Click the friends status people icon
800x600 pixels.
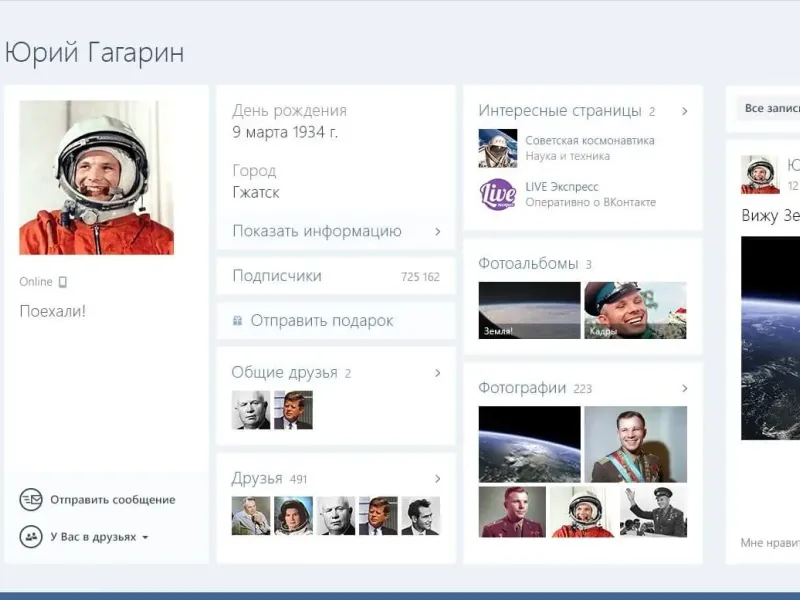[x=31, y=537]
